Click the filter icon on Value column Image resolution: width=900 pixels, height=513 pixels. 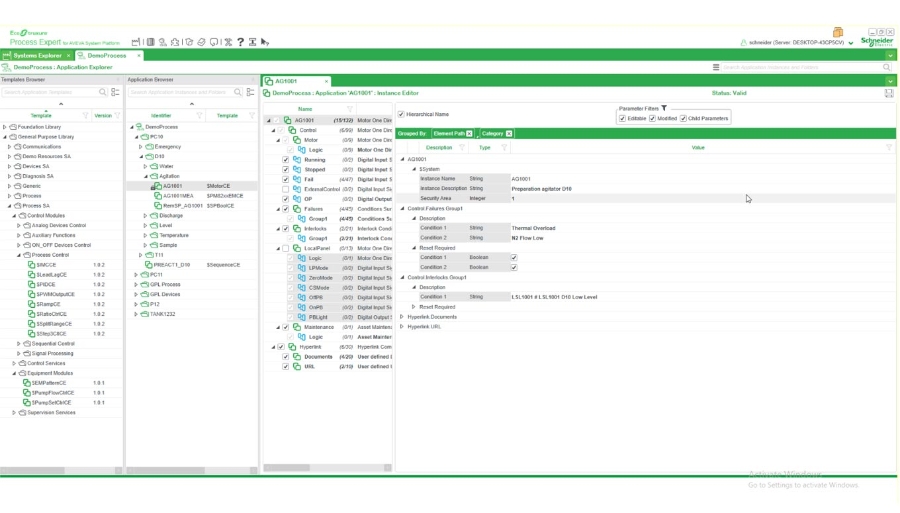(888, 148)
